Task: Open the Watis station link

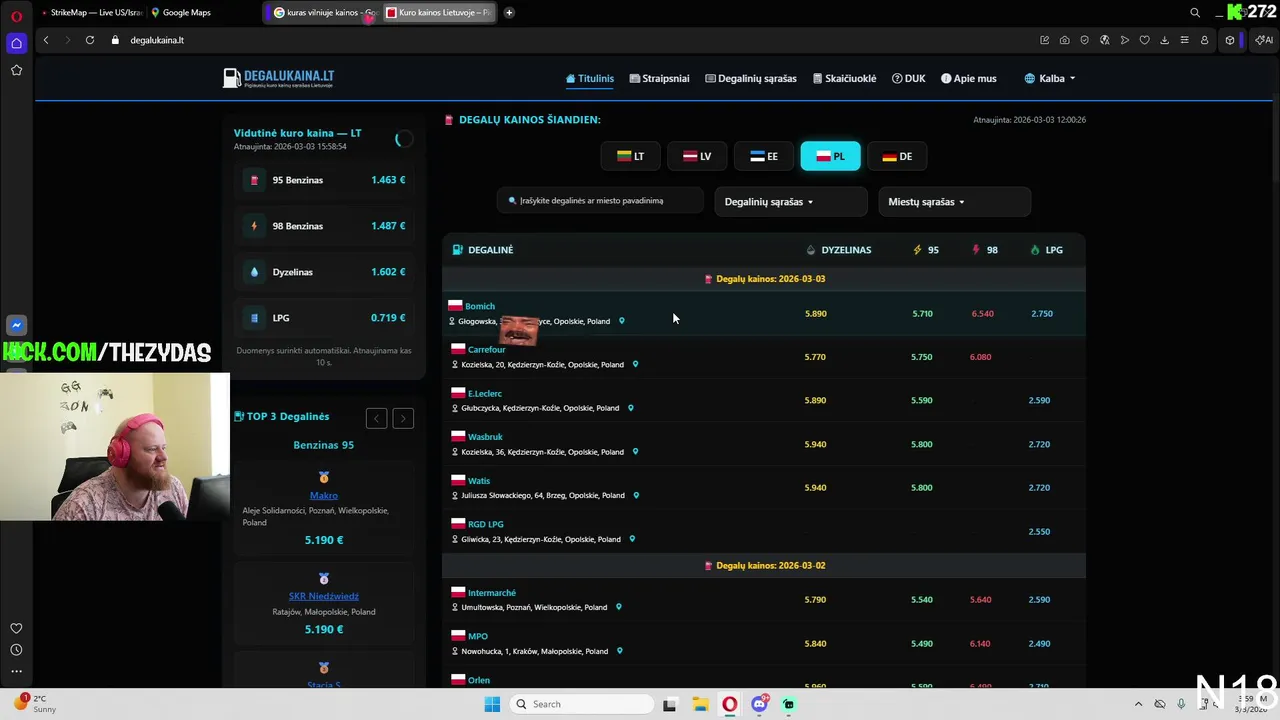Action: coord(479,481)
